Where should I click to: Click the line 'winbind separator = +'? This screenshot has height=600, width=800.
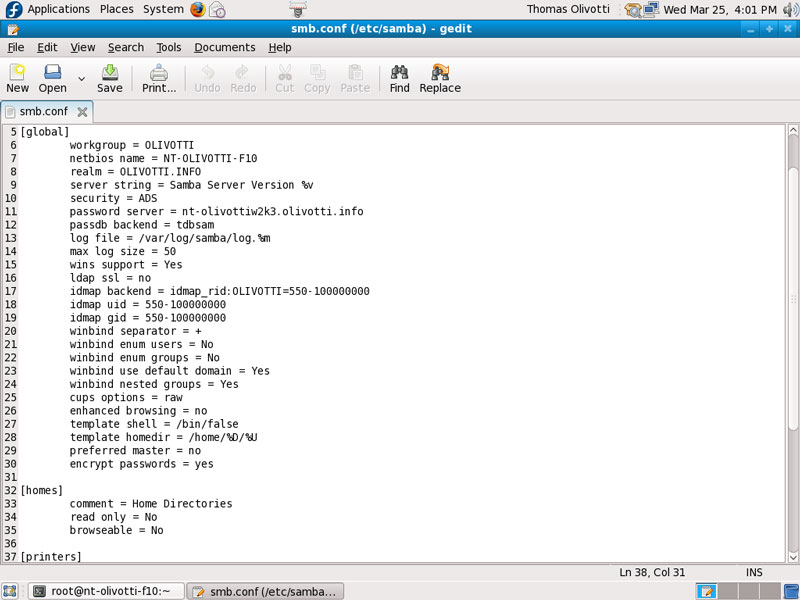pyautogui.click(x=136, y=331)
